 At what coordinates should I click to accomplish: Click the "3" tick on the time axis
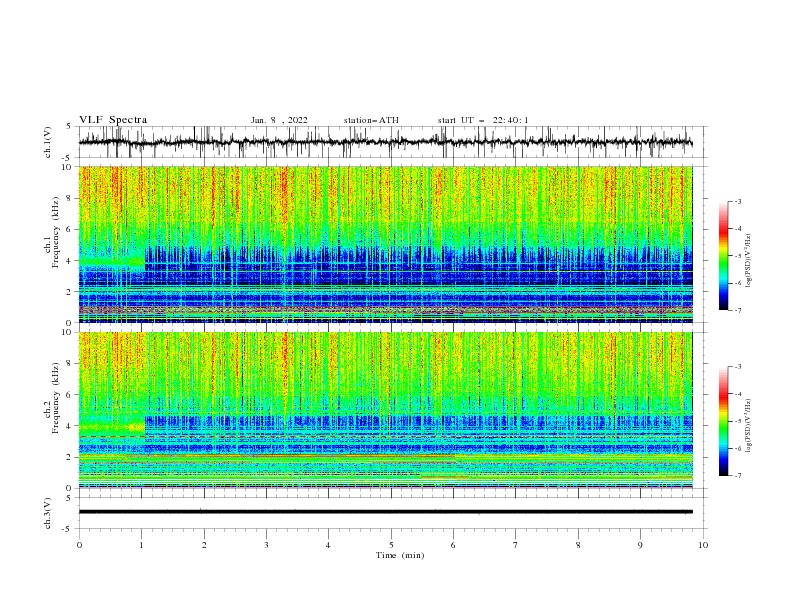(266, 545)
